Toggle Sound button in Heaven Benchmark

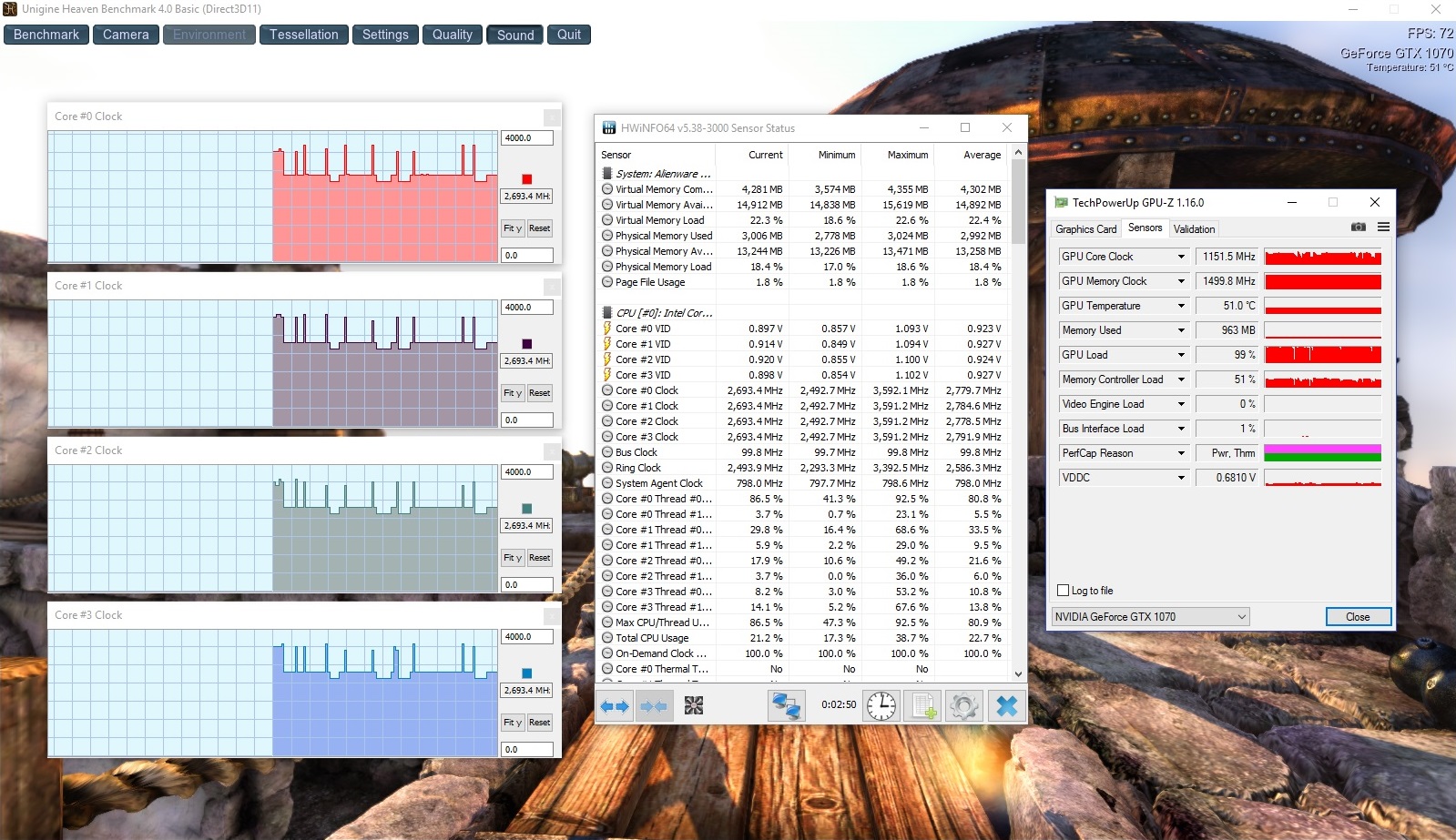(x=515, y=35)
